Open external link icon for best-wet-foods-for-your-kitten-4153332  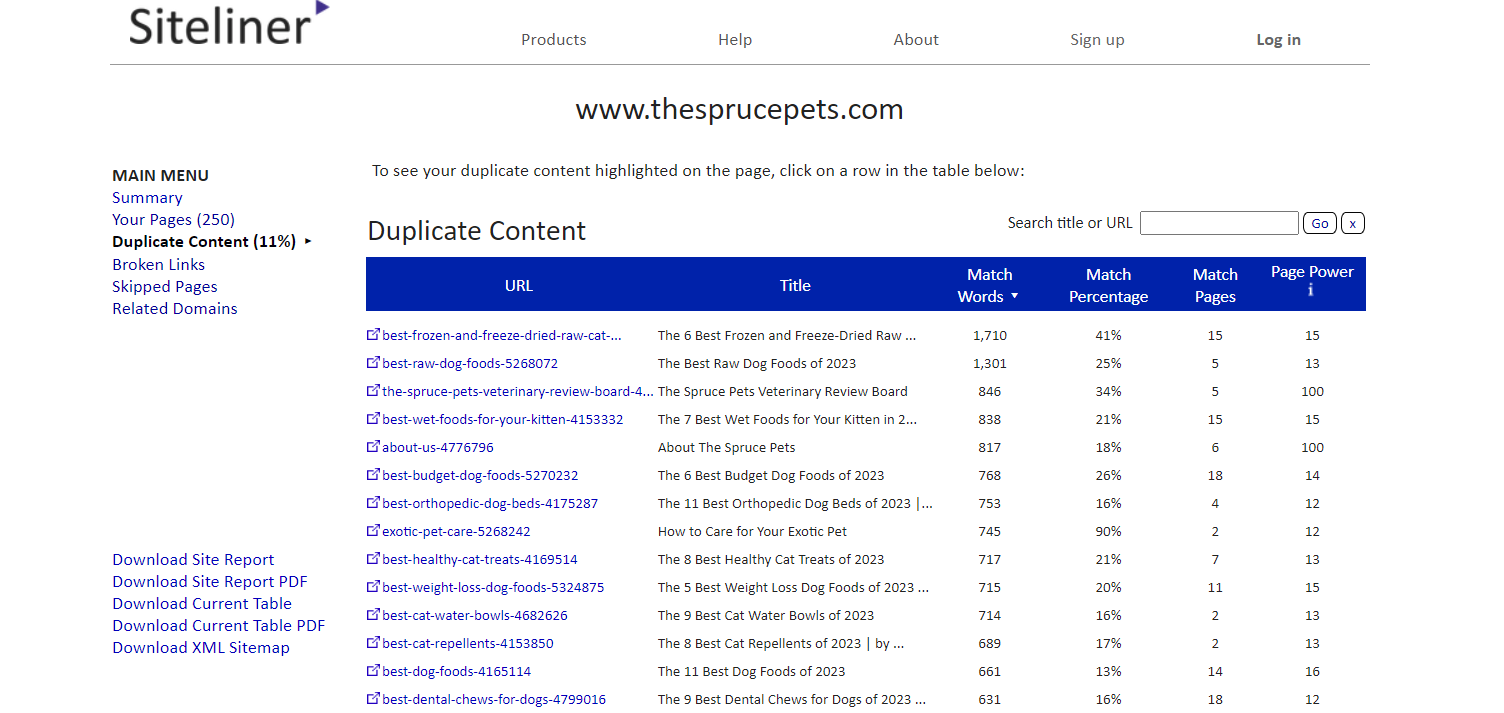click(x=374, y=419)
